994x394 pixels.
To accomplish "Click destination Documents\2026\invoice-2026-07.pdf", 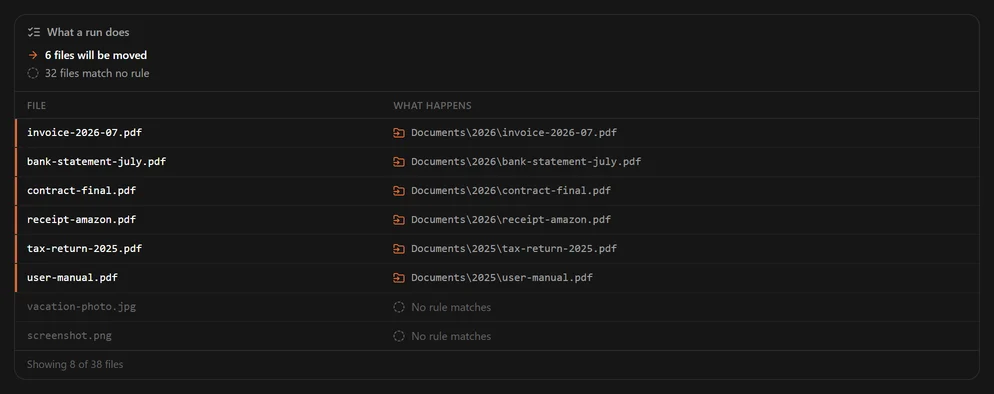I will (514, 132).
